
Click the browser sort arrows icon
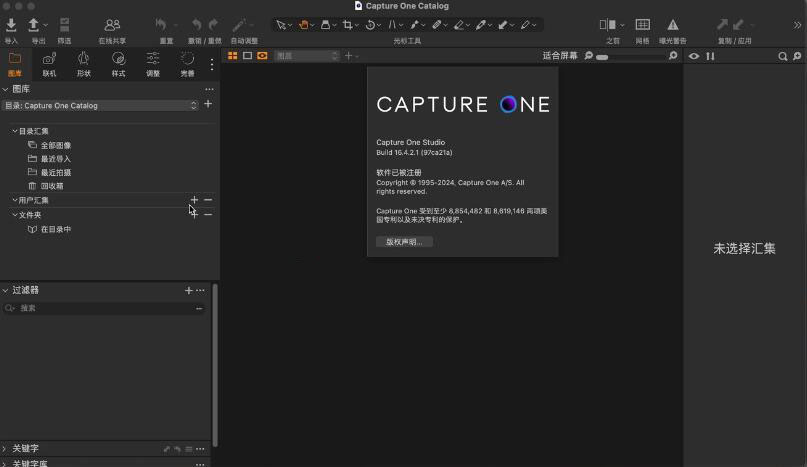[710, 56]
